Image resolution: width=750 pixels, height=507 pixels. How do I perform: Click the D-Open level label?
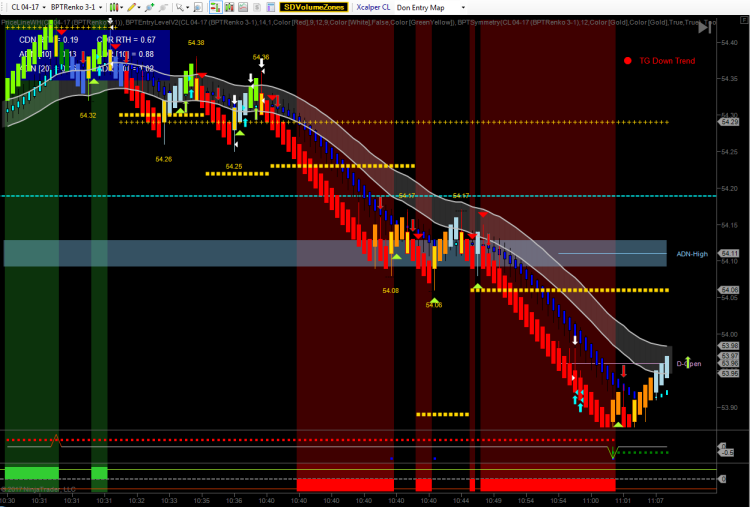point(689,364)
